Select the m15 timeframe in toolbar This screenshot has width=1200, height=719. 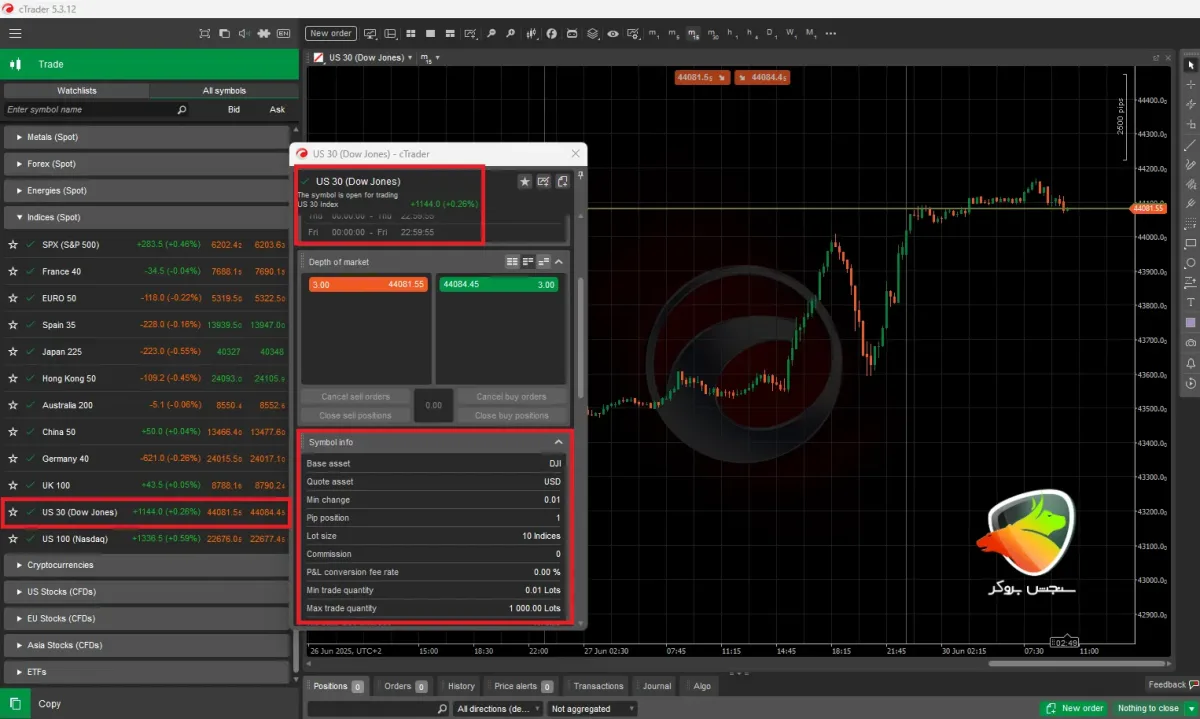[694, 33]
